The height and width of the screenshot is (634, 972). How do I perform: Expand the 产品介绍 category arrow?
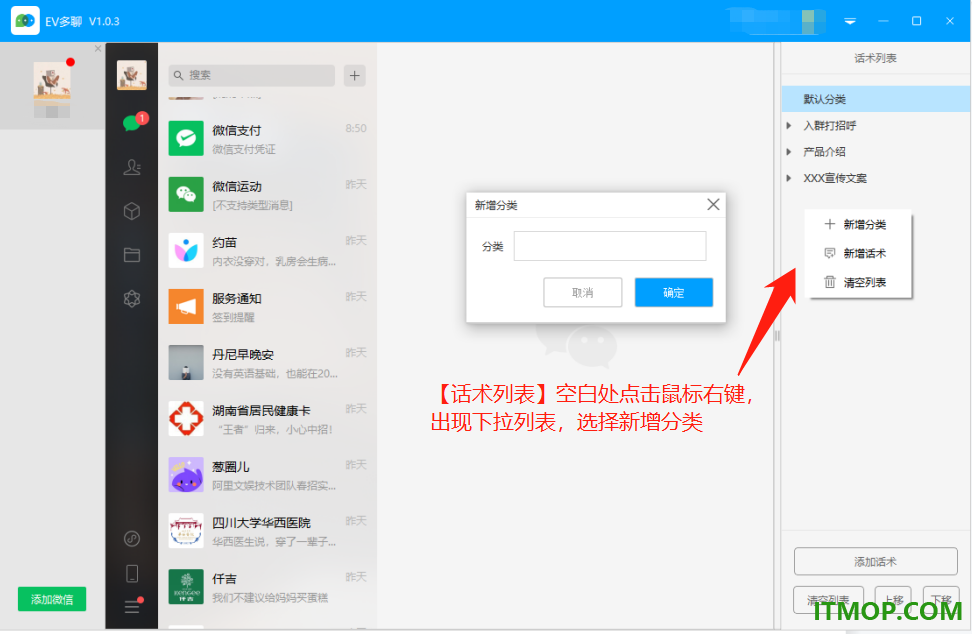click(789, 152)
